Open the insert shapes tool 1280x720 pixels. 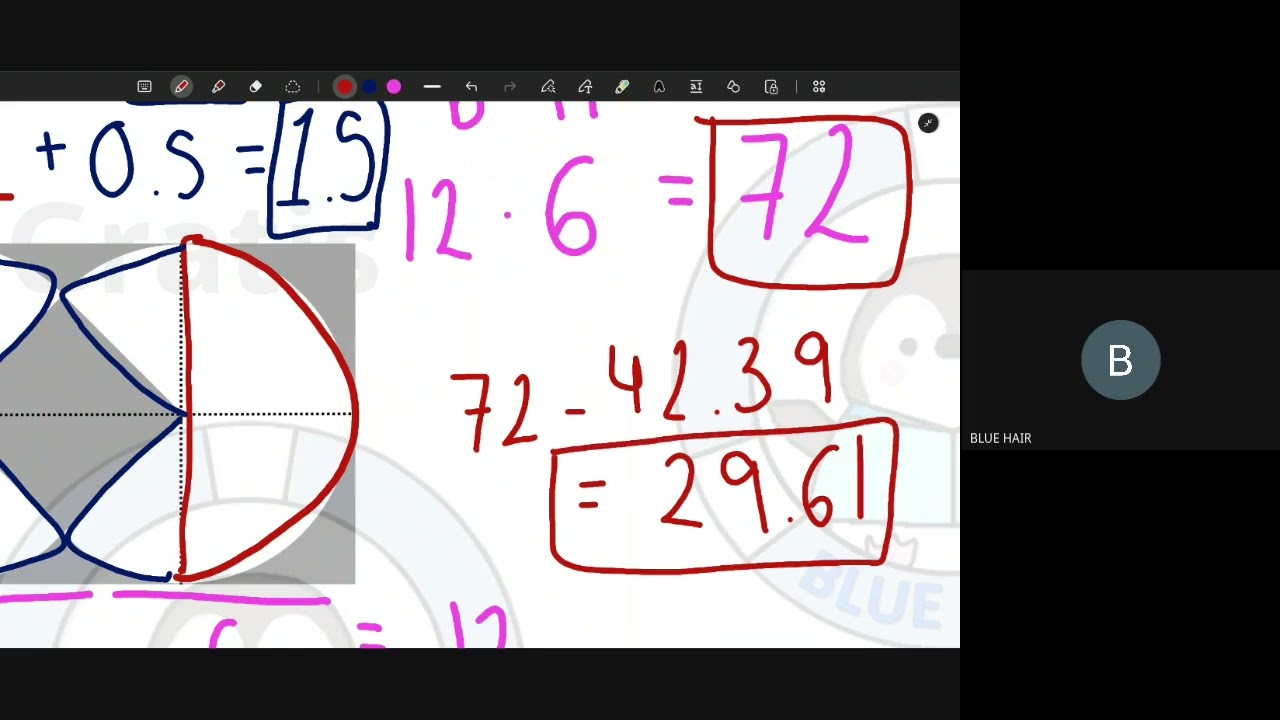click(x=733, y=87)
